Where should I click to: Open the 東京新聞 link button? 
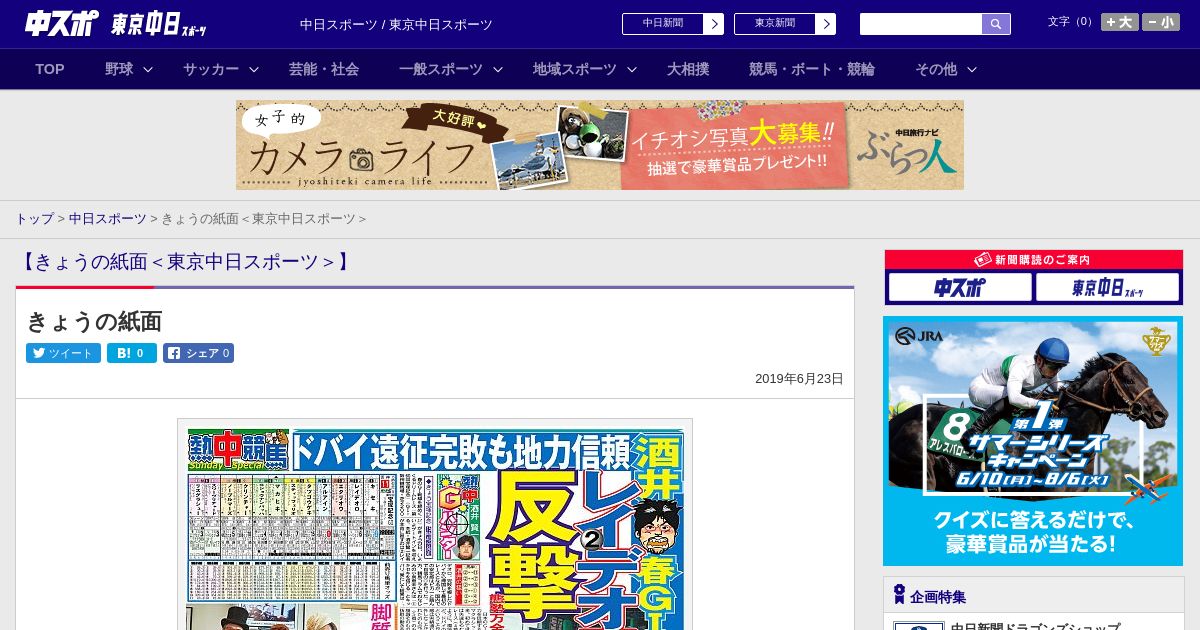click(774, 24)
